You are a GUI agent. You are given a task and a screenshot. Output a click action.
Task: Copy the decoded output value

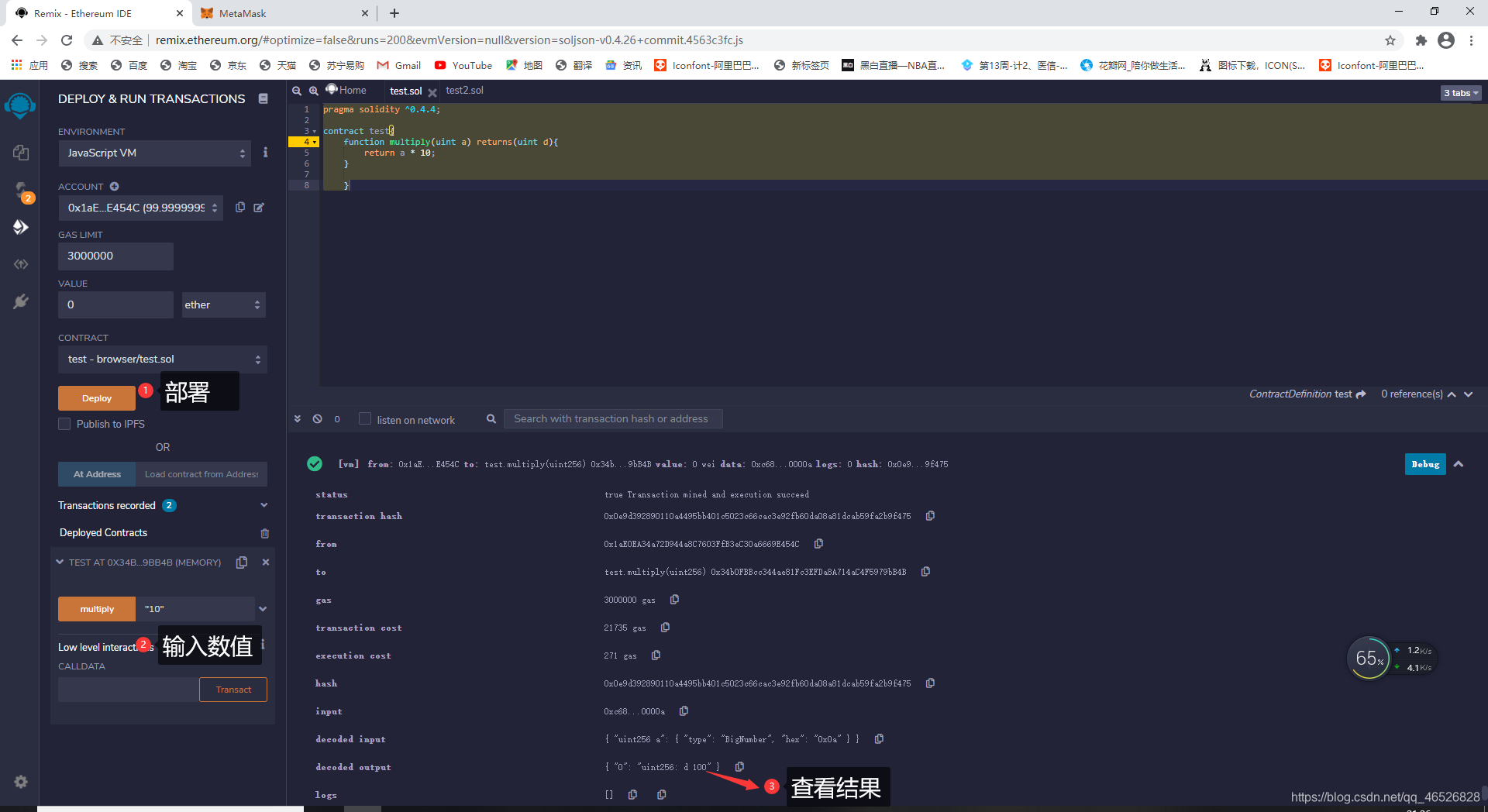click(x=739, y=767)
